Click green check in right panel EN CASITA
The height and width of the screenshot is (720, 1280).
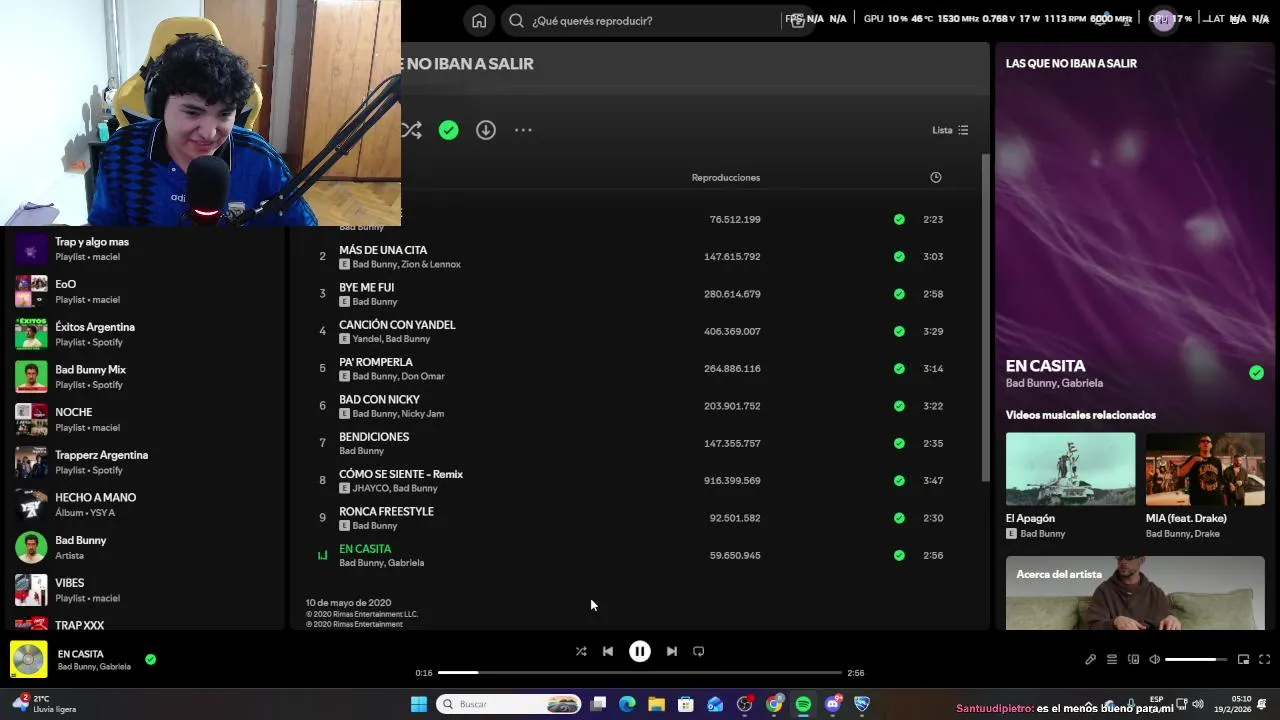(x=1256, y=373)
